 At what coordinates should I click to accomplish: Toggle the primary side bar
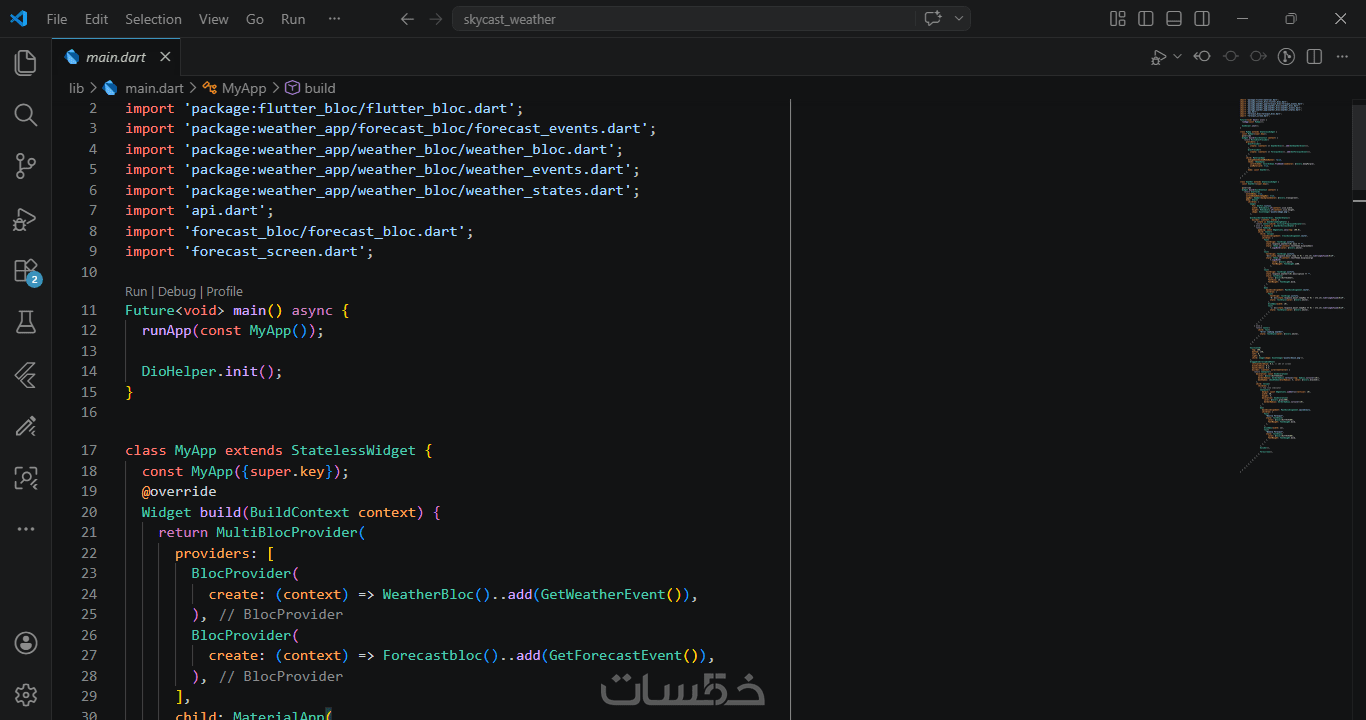(x=1146, y=19)
